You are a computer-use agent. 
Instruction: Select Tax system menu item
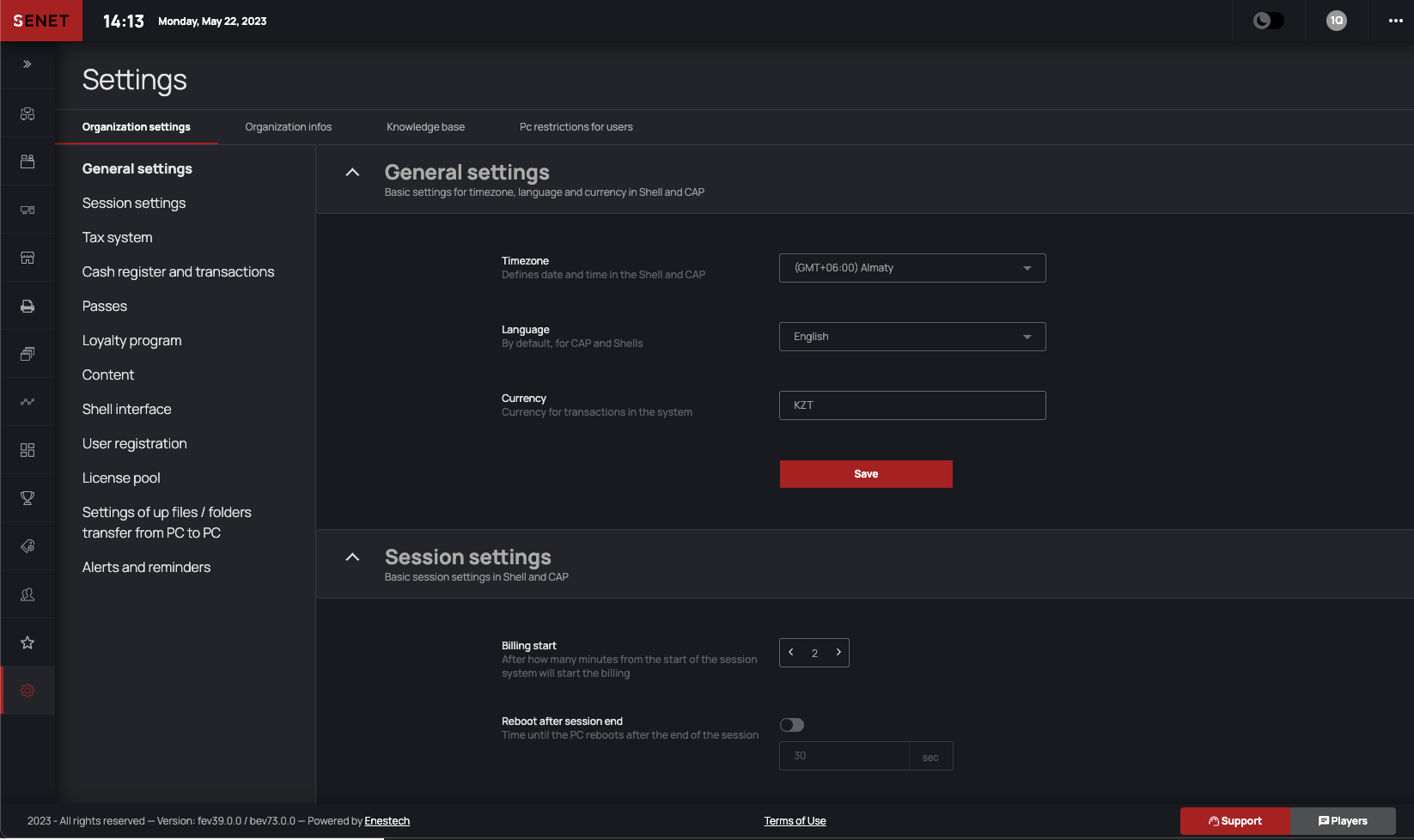click(118, 238)
